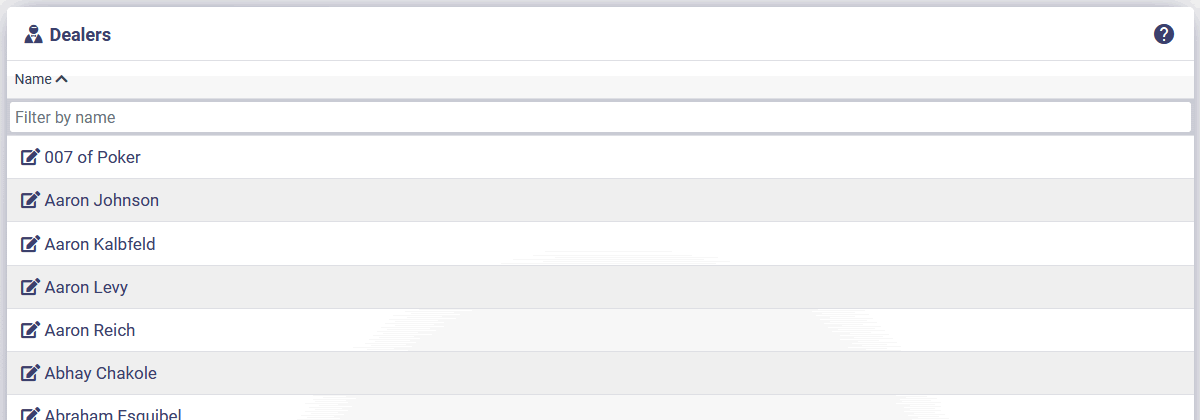Click edit icon for Aaron Kalbfeld
This screenshot has width=1200, height=420.
31,244
